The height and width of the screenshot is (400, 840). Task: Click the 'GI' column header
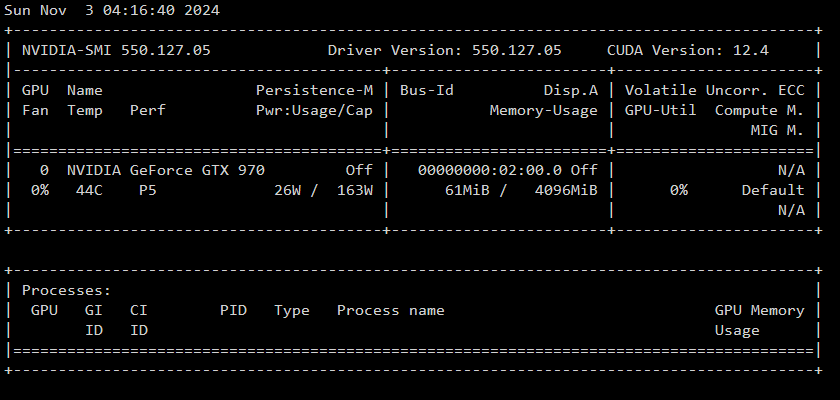pyautogui.click(x=94, y=311)
